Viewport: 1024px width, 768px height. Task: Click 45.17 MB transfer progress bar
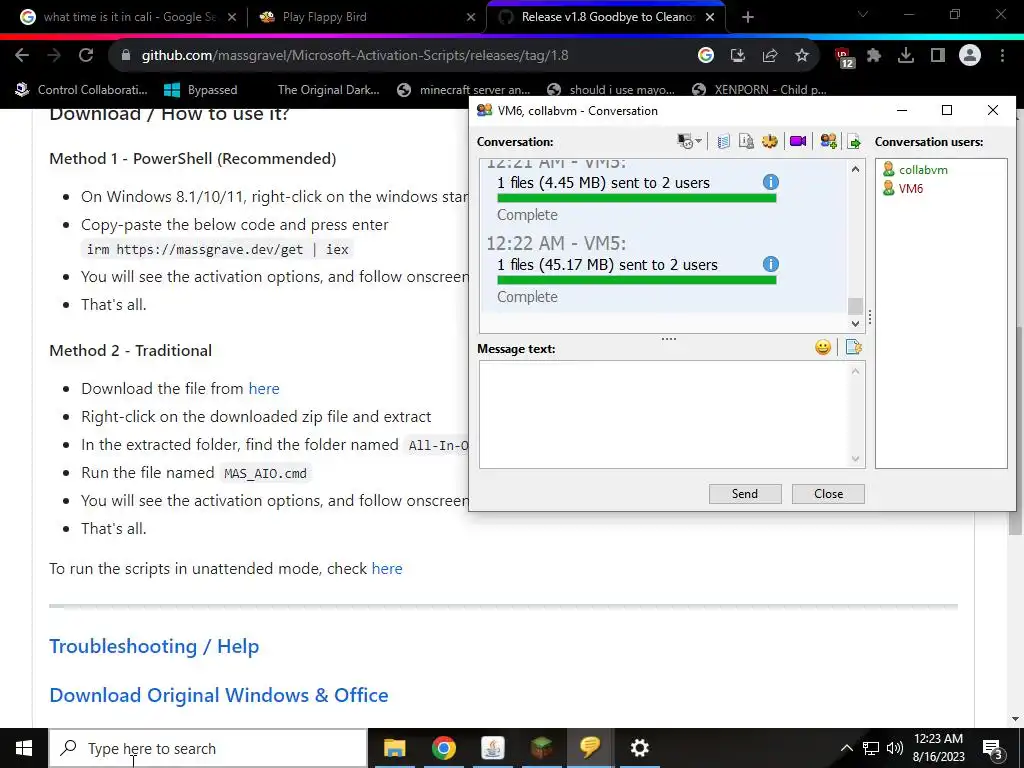click(x=637, y=280)
